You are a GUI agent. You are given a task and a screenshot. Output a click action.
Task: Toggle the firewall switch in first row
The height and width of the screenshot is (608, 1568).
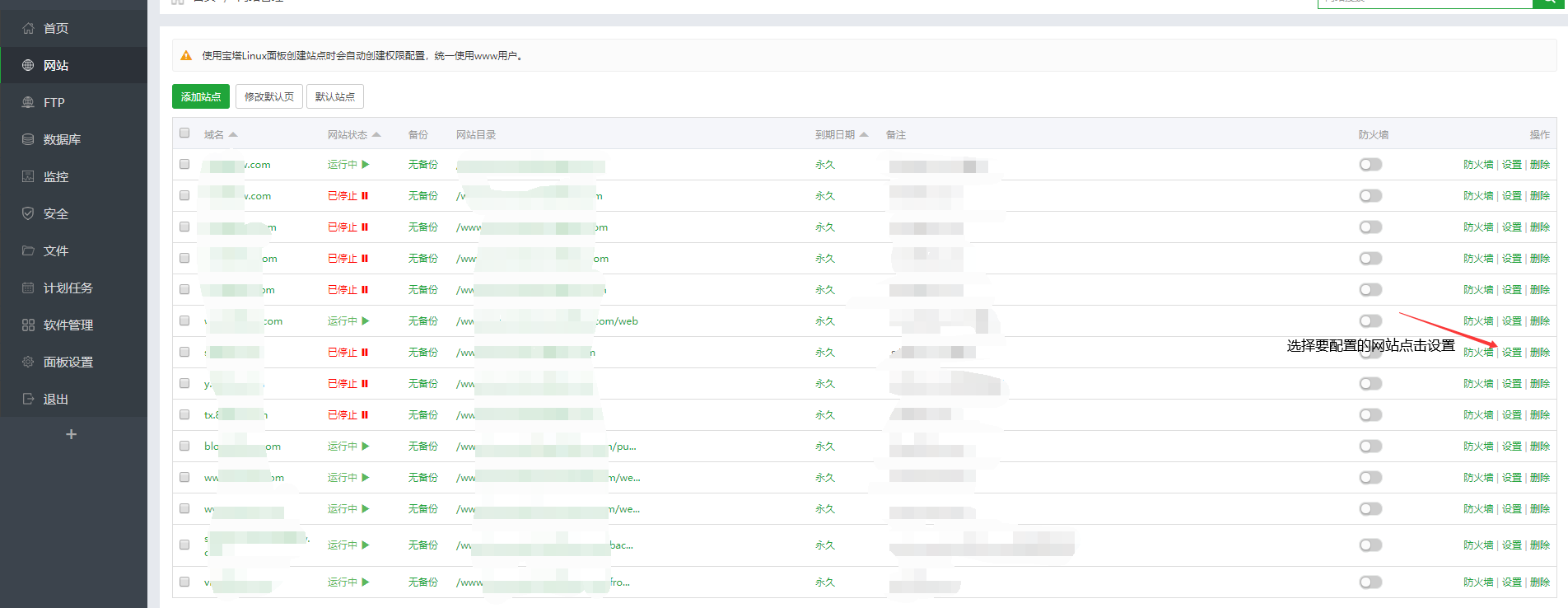(x=1370, y=165)
